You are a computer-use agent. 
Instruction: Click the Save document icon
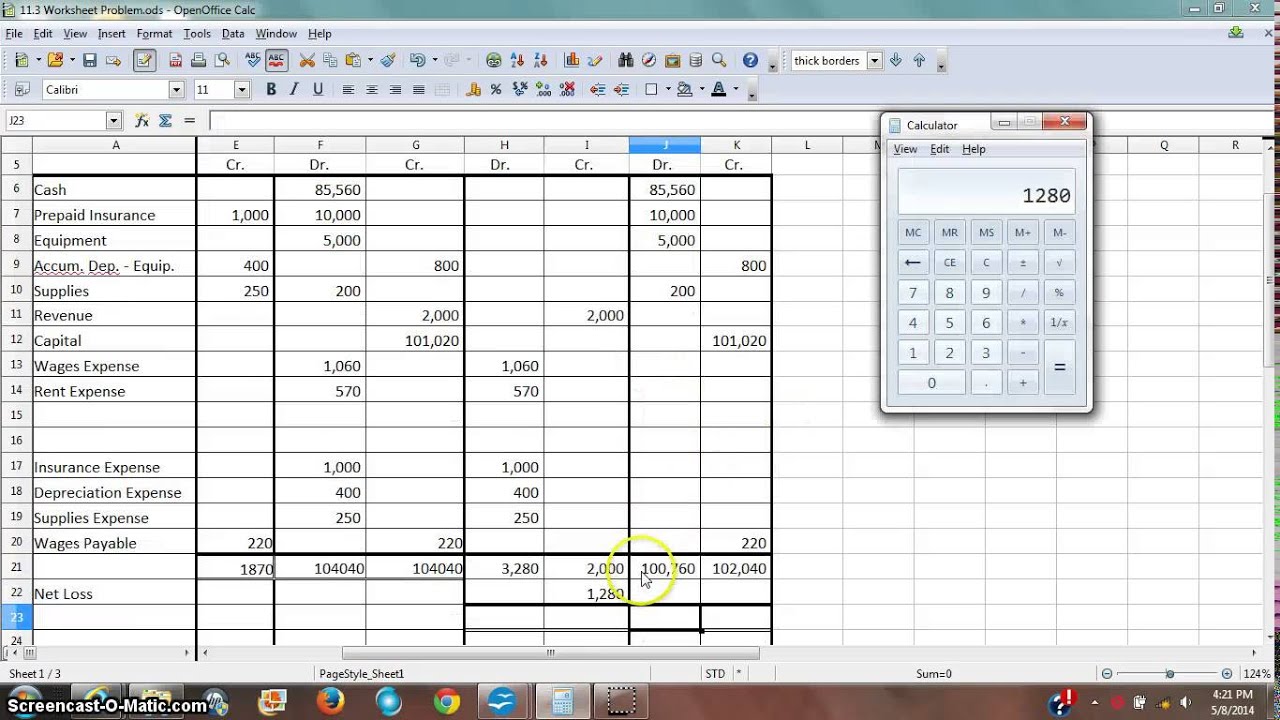coord(89,61)
